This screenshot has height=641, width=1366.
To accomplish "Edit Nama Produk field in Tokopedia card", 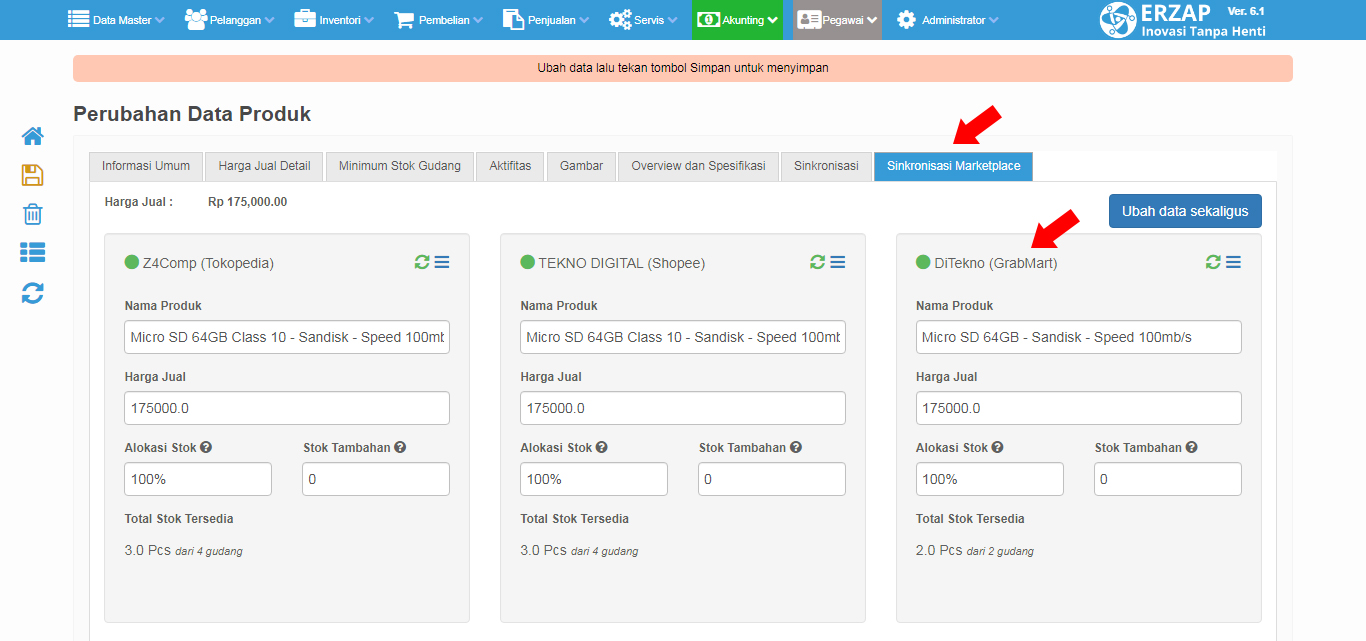I will click(287, 337).
